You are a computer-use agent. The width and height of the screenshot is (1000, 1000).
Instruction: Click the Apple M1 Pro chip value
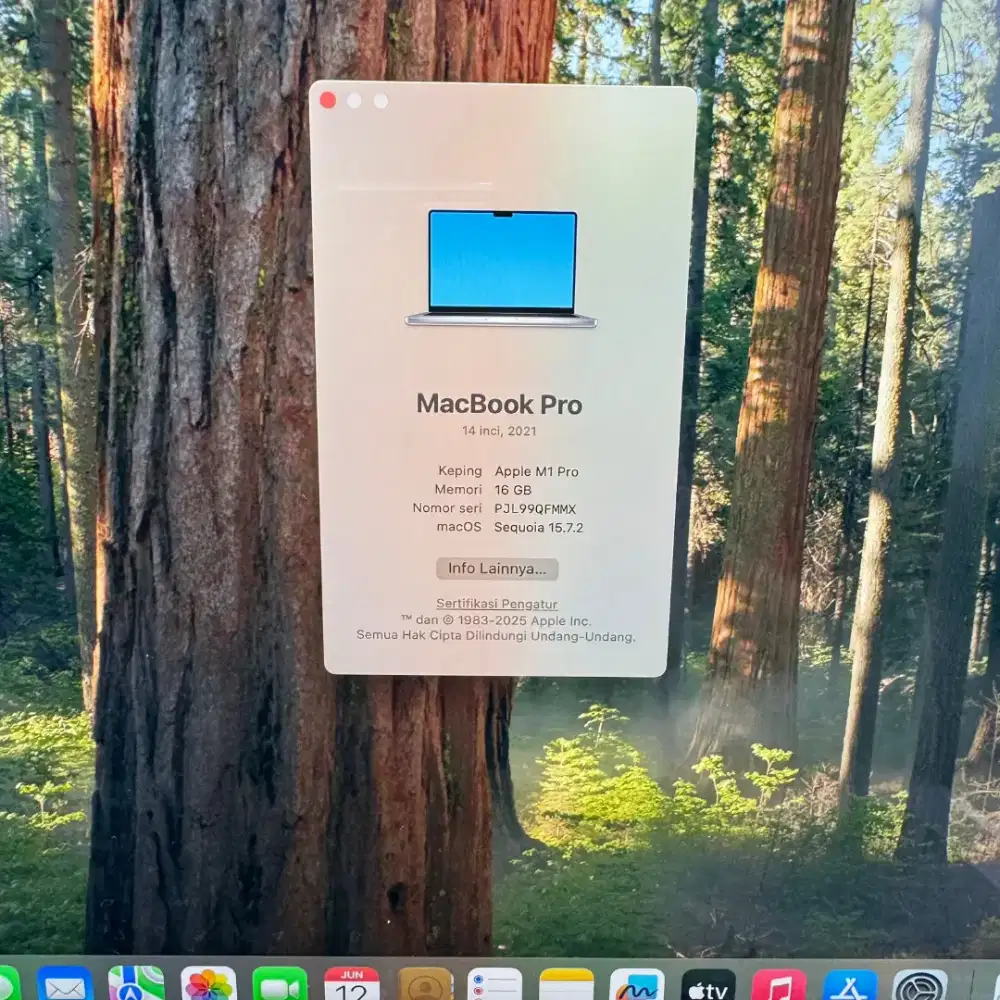tap(536, 472)
